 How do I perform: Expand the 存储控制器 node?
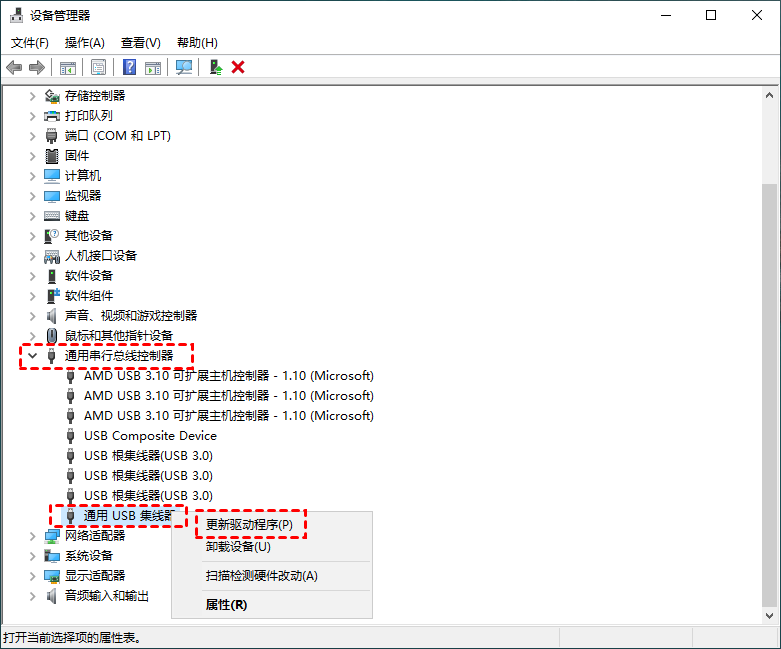click(33, 96)
